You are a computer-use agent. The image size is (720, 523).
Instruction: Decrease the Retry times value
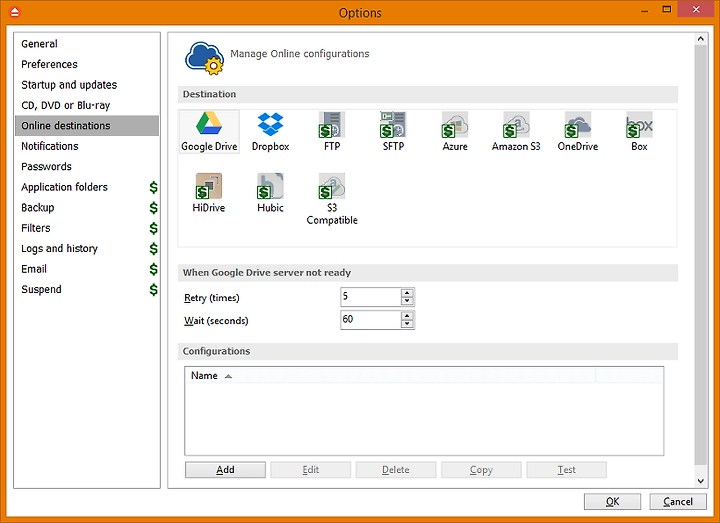tap(407, 301)
